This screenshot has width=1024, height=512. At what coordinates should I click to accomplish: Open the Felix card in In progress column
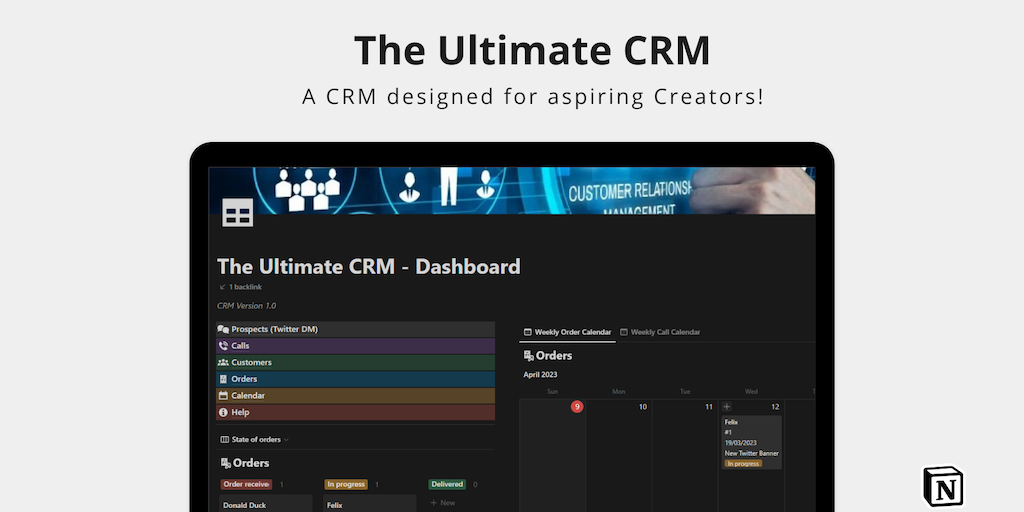click(370, 504)
